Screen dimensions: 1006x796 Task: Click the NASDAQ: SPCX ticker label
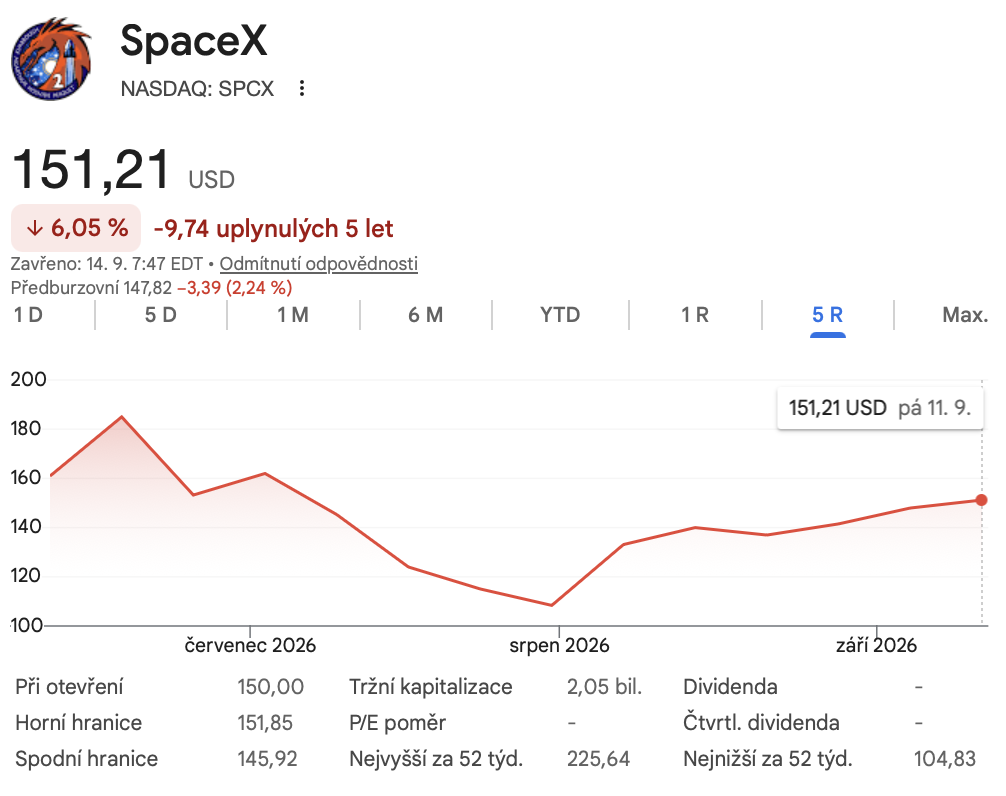[197, 89]
